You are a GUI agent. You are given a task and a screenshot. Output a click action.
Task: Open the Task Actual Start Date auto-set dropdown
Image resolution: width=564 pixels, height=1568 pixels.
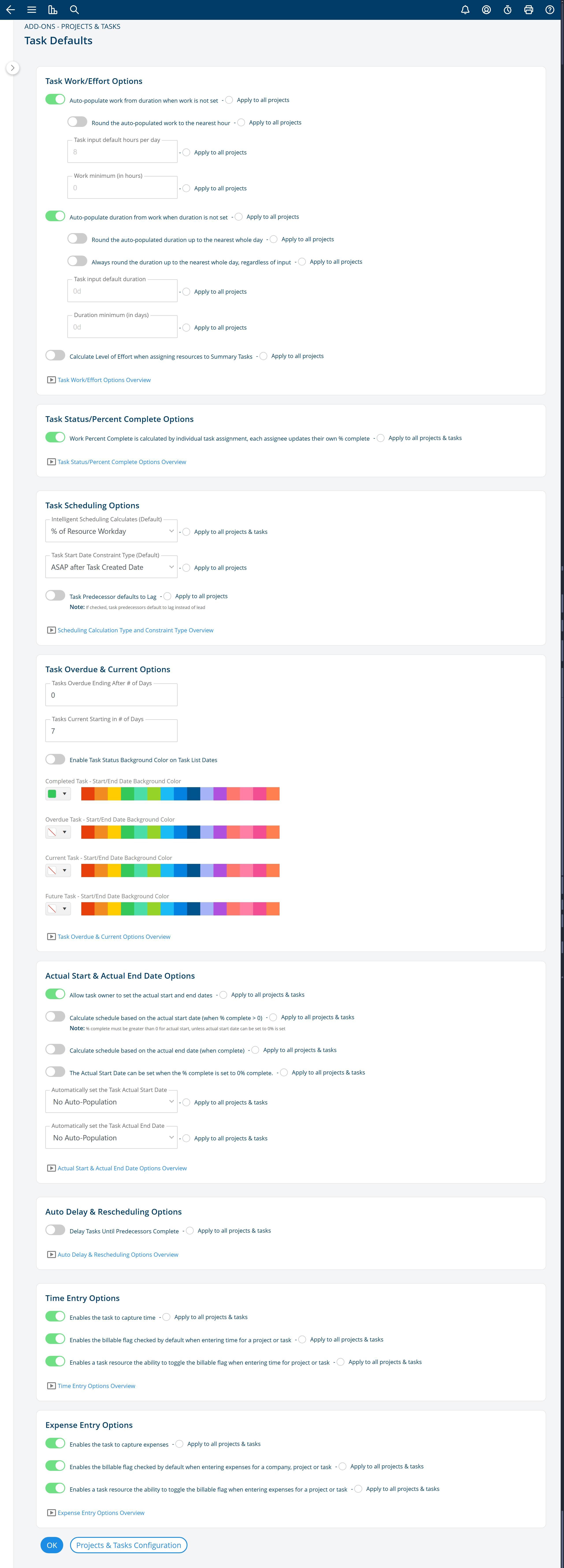[x=111, y=1102]
